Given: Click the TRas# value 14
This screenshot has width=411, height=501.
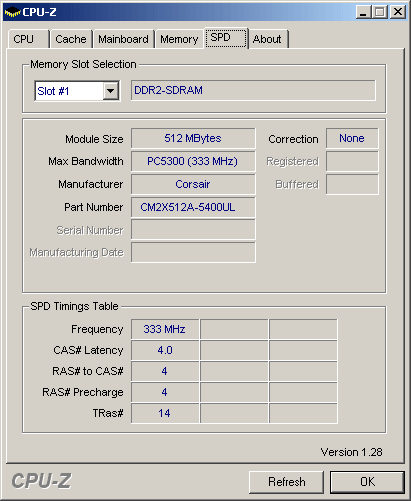Looking at the screenshot, I should [165, 413].
